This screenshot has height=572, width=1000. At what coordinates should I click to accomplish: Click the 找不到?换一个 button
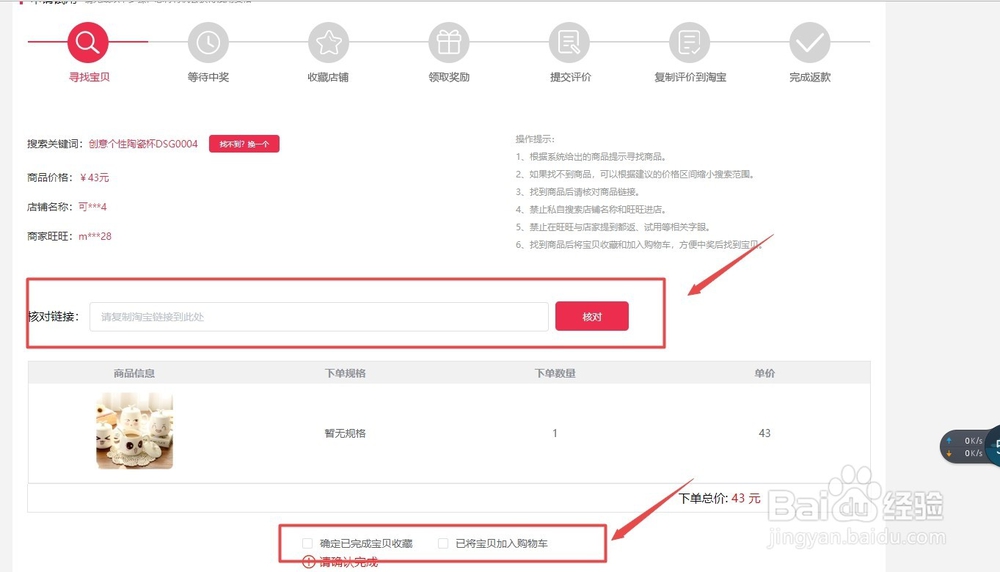coord(244,144)
